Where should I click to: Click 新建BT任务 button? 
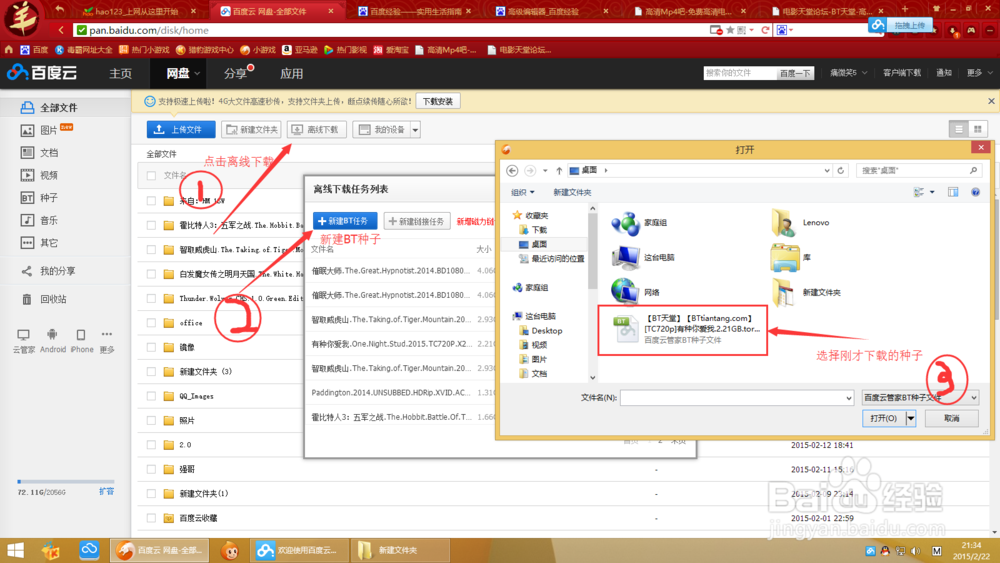tap(344, 221)
